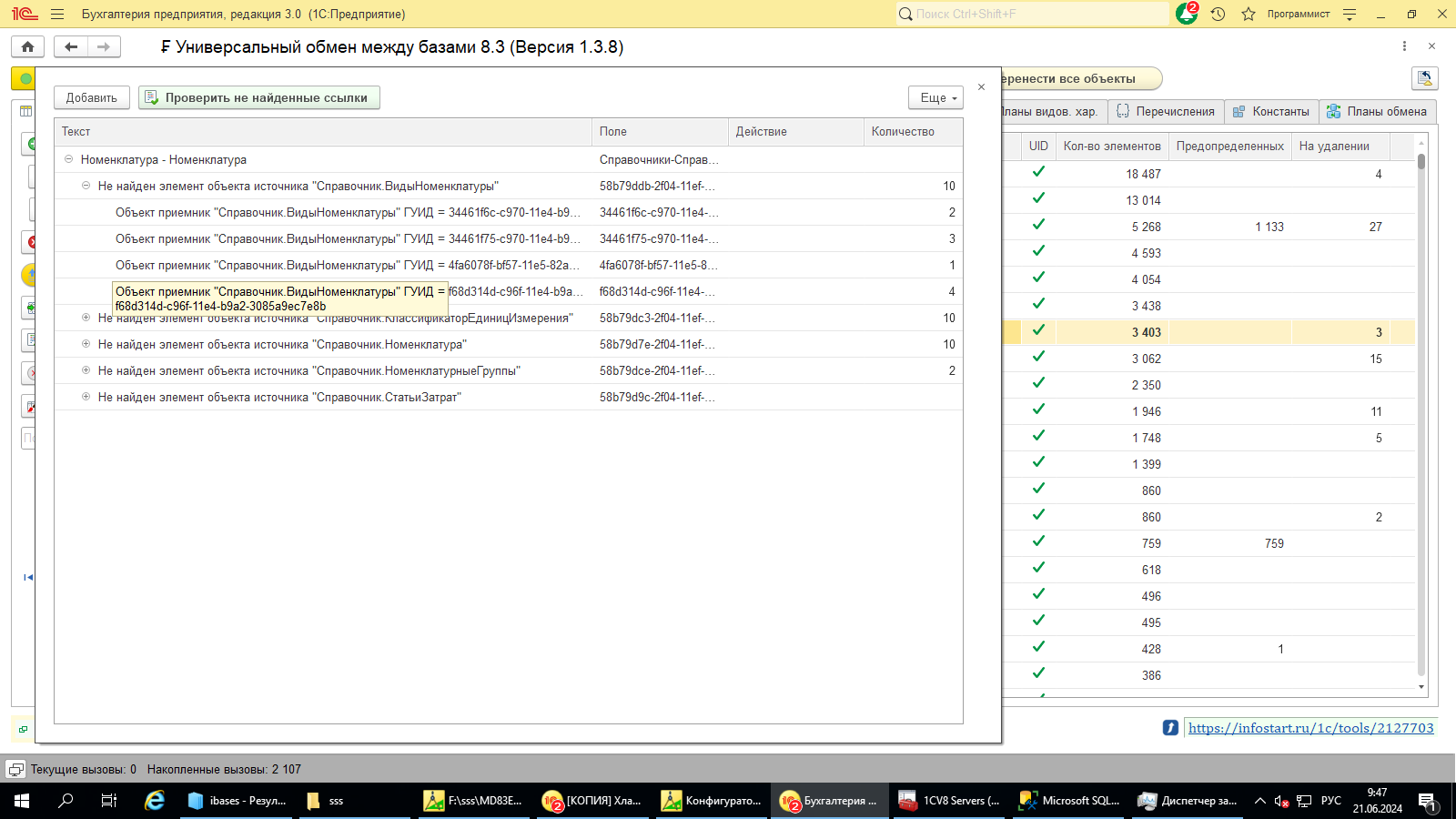
Task: Toggle the UID checkmark in row 1 399
Action: pos(1038,462)
